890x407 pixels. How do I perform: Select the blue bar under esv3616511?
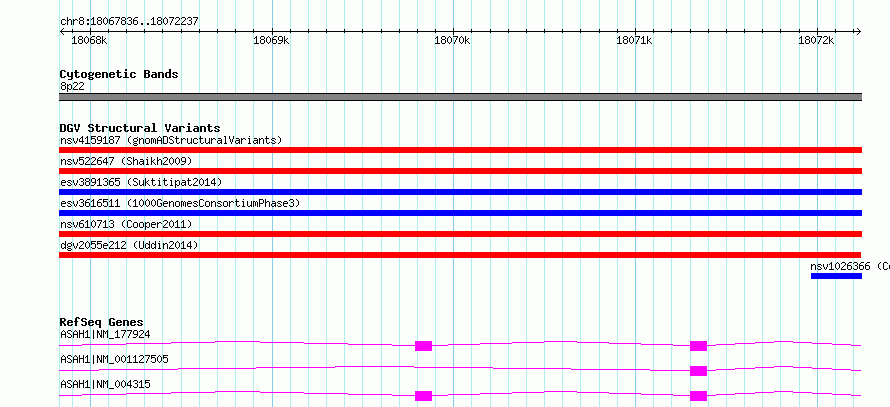[x=460, y=213]
